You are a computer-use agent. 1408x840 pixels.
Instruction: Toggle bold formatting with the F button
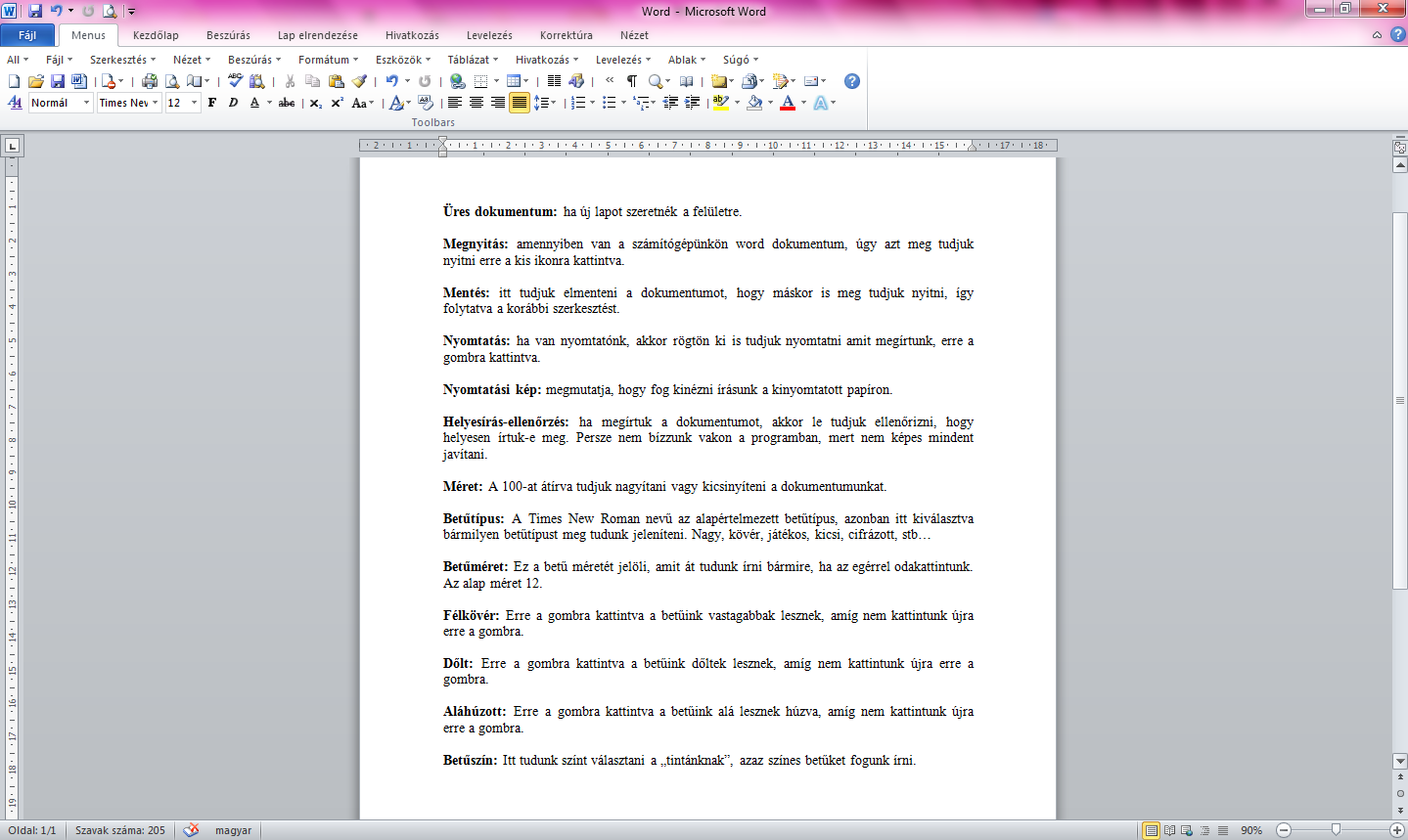click(x=211, y=103)
